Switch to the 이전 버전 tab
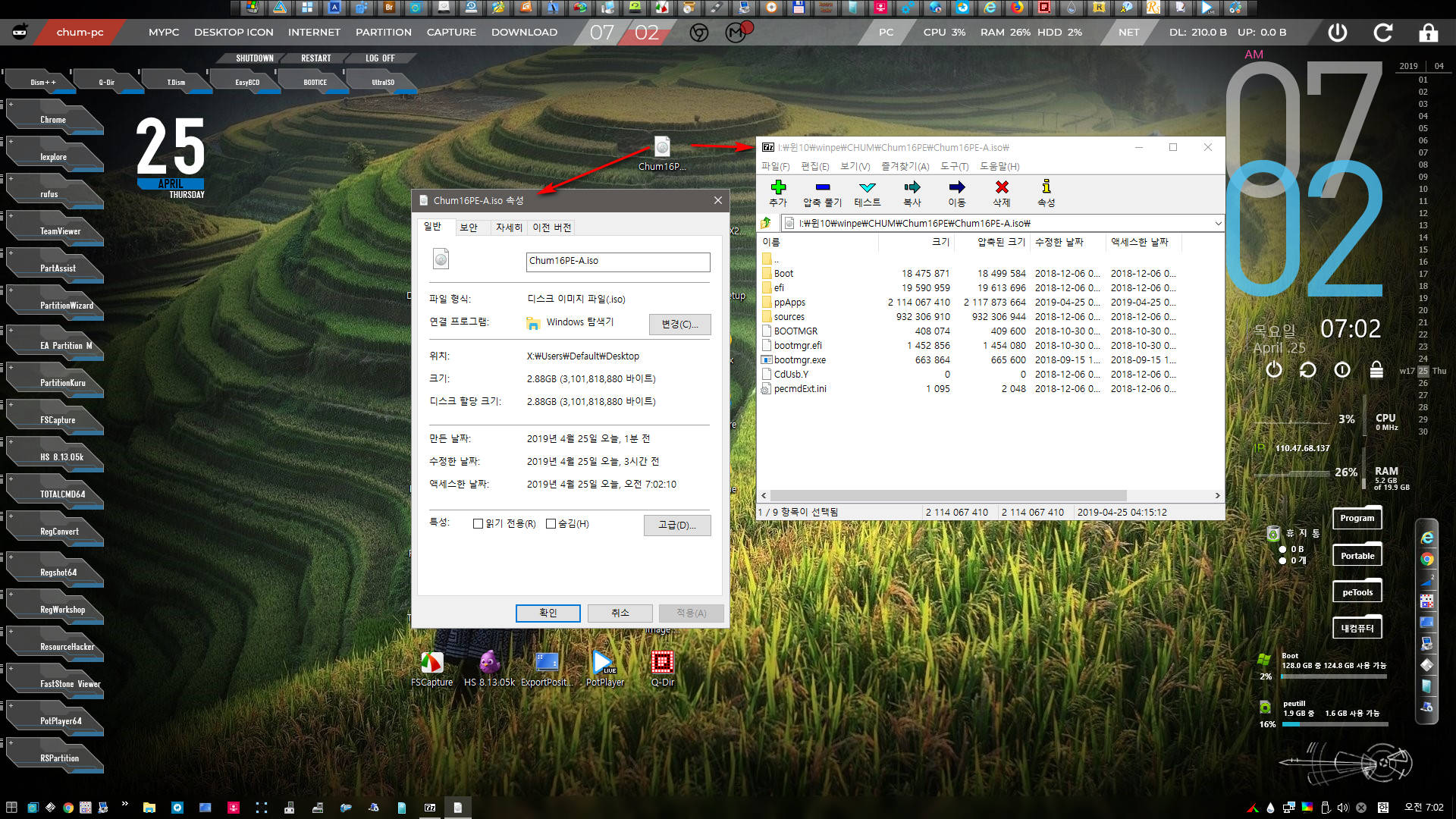The width and height of the screenshot is (1456, 819). pyautogui.click(x=551, y=227)
